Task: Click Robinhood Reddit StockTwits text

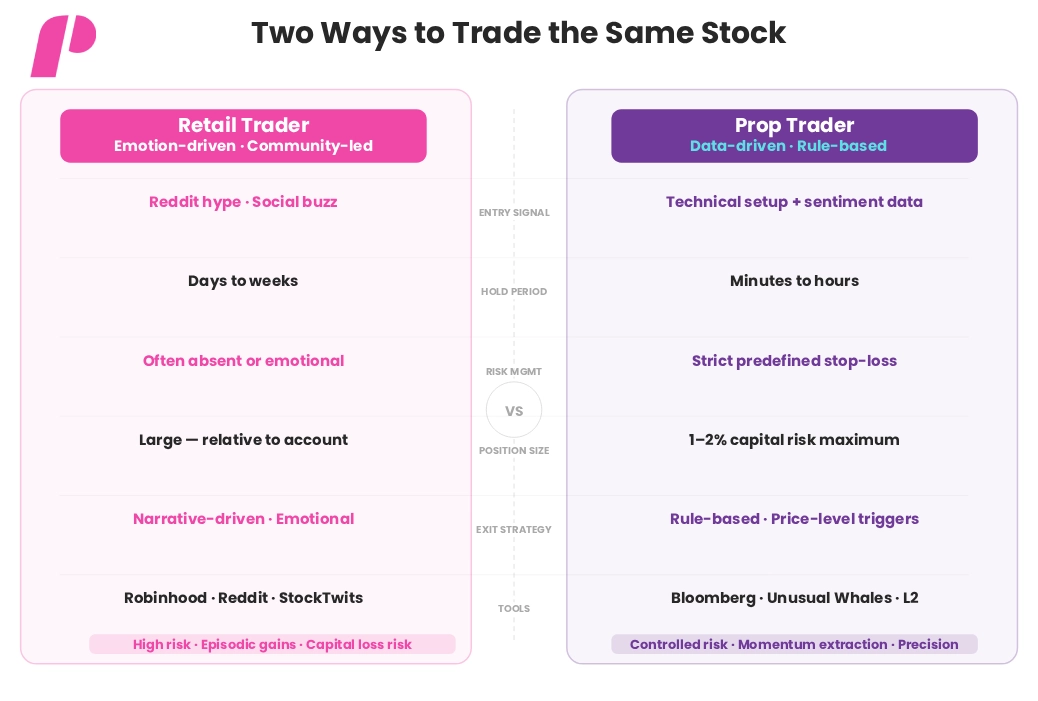Action: pos(243,598)
